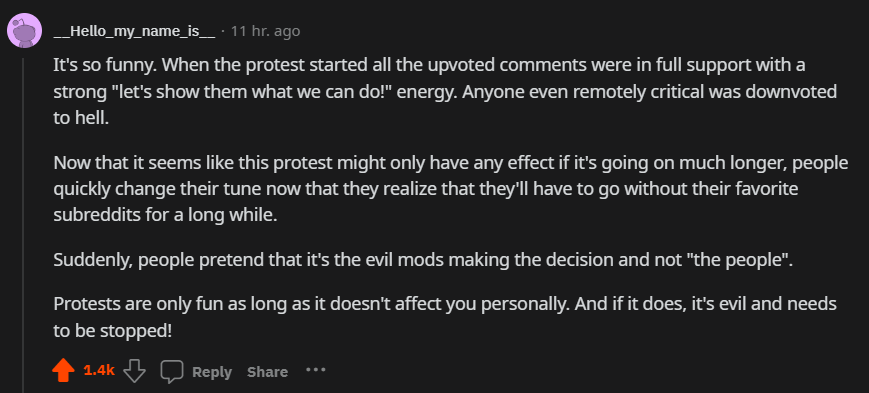
Task: Click the paragraph starting 'Protests are only fun'
Action: (x=445, y=317)
